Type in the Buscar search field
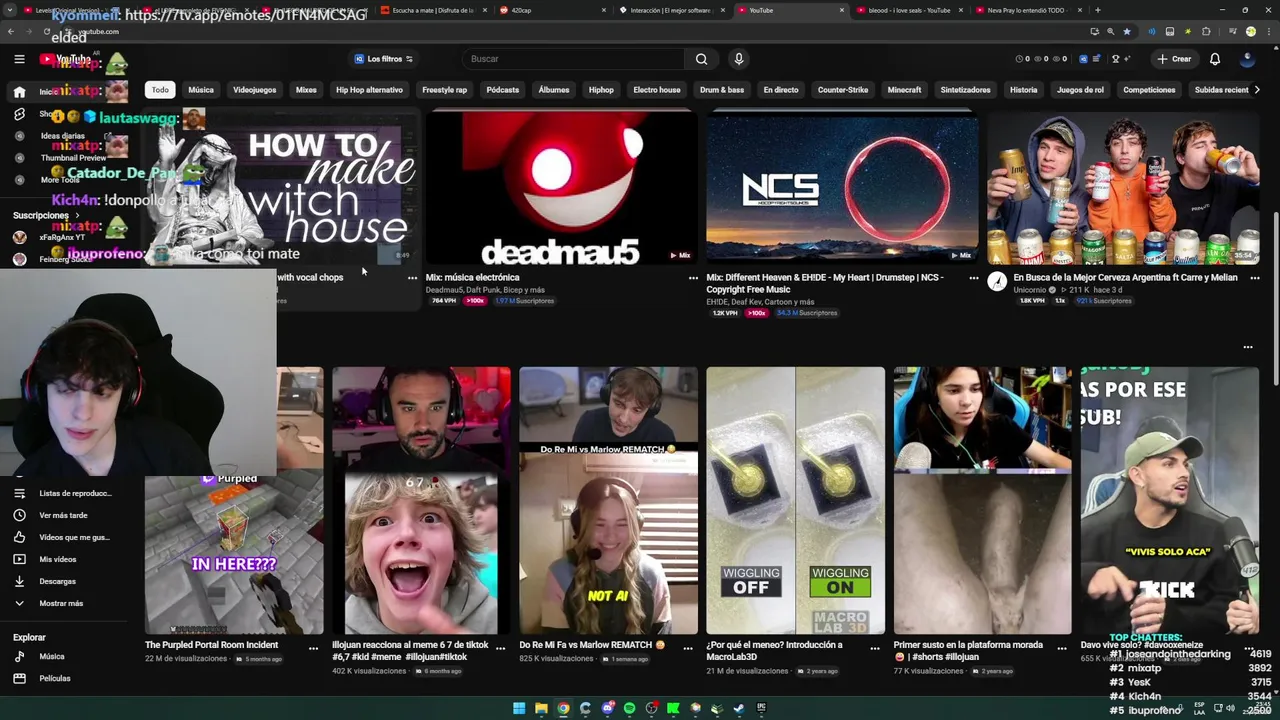 [575, 59]
